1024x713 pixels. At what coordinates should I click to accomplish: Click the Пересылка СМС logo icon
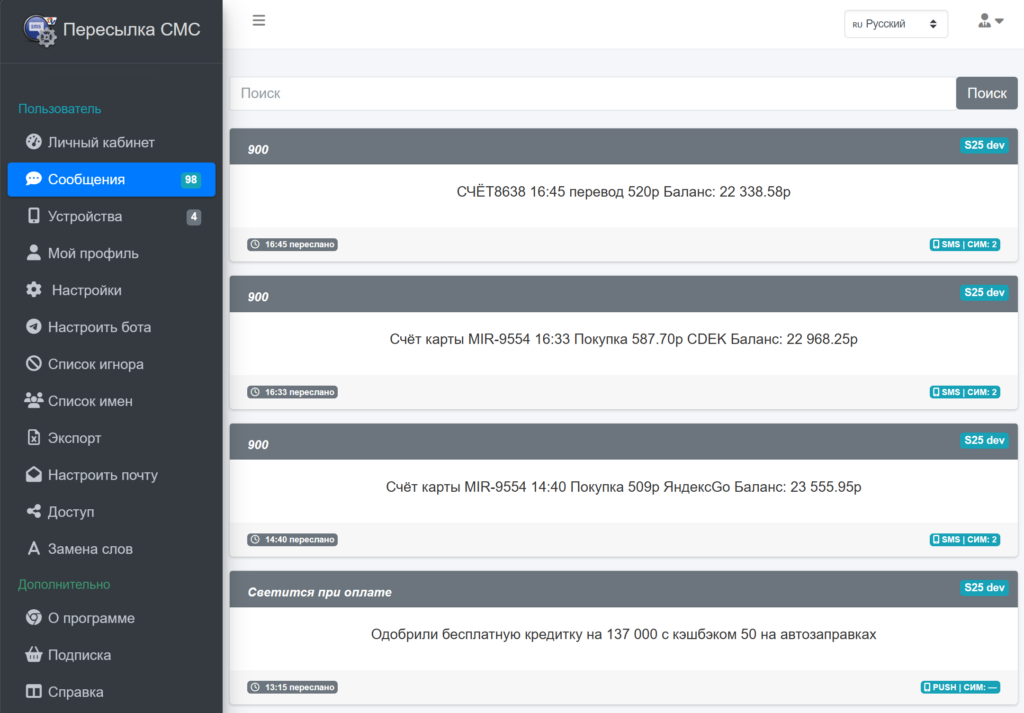coord(41,30)
